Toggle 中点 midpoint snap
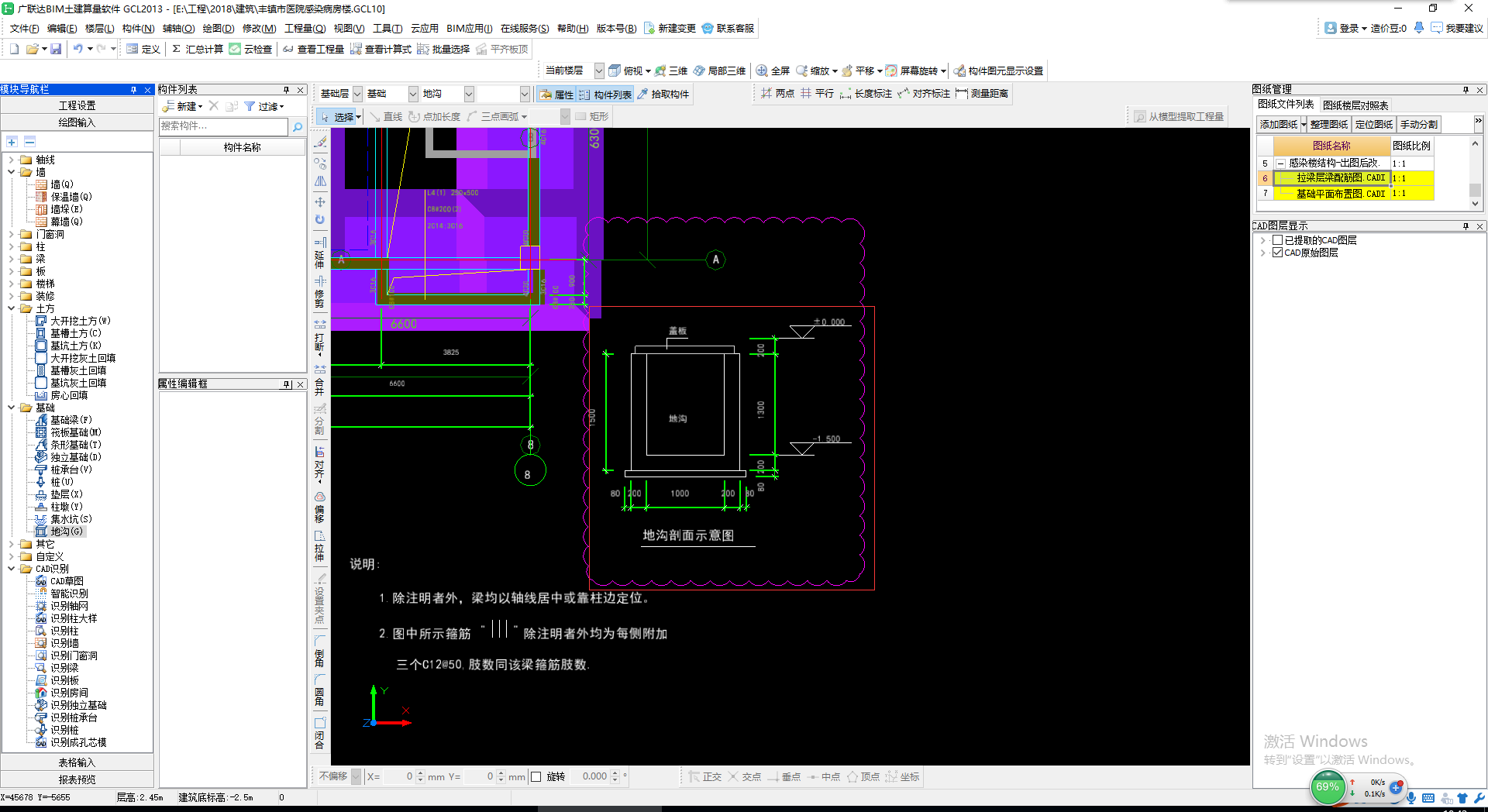Screen dimensions: 1488x812 click(823, 776)
